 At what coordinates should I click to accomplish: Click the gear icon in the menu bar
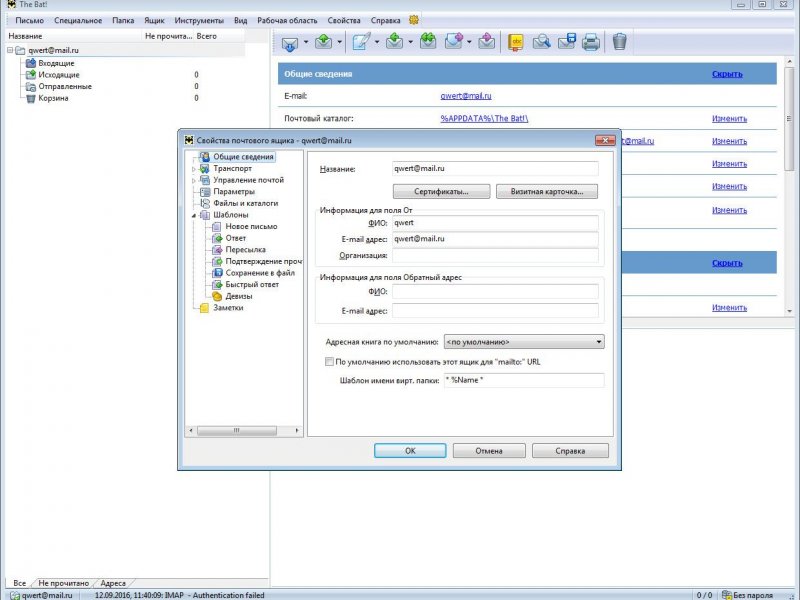[414, 20]
